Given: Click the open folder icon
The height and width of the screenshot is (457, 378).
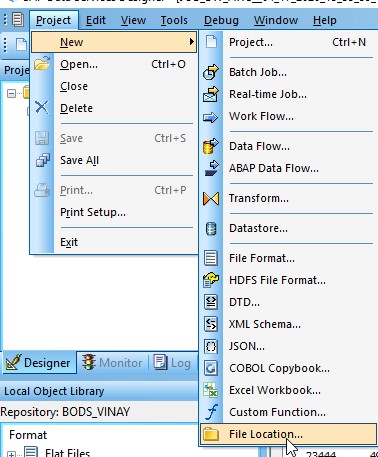Looking at the screenshot, I should tap(42, 63).
